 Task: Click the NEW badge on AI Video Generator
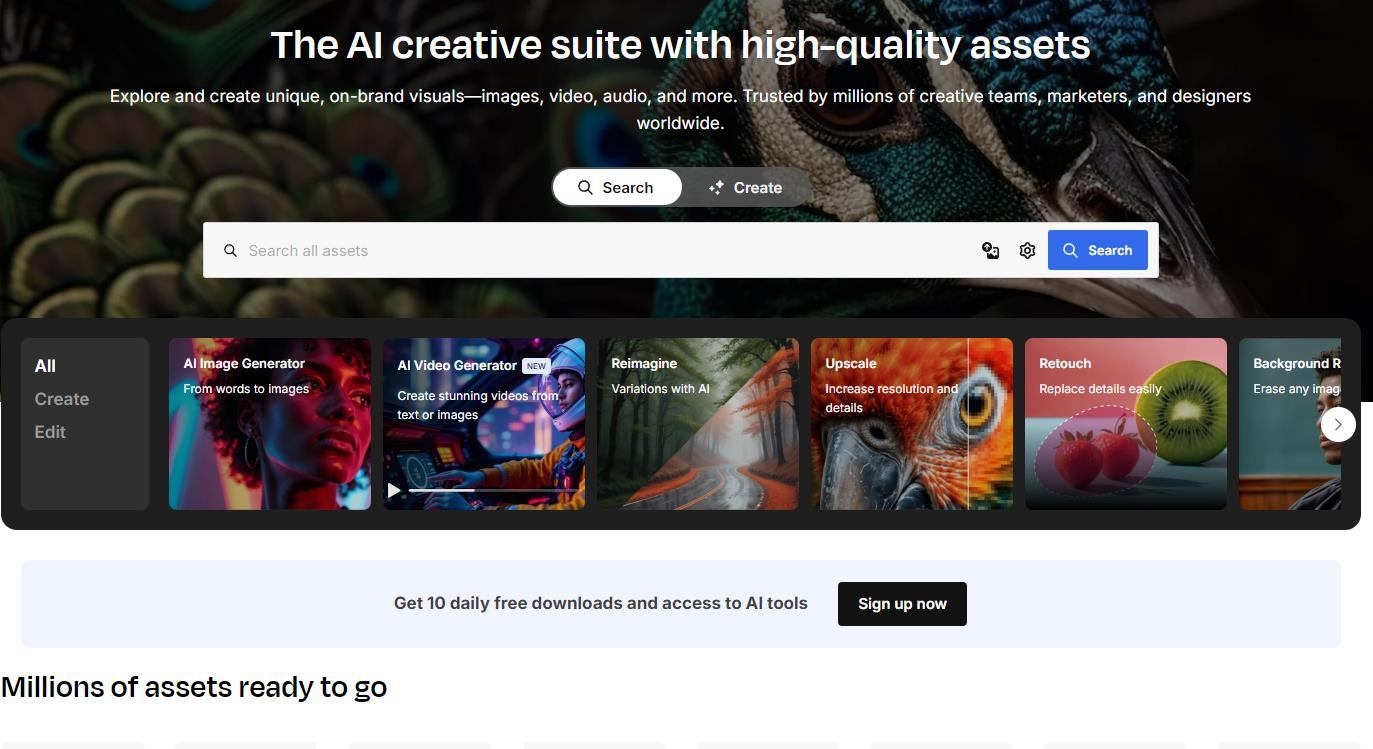click(x=536, y=366)
